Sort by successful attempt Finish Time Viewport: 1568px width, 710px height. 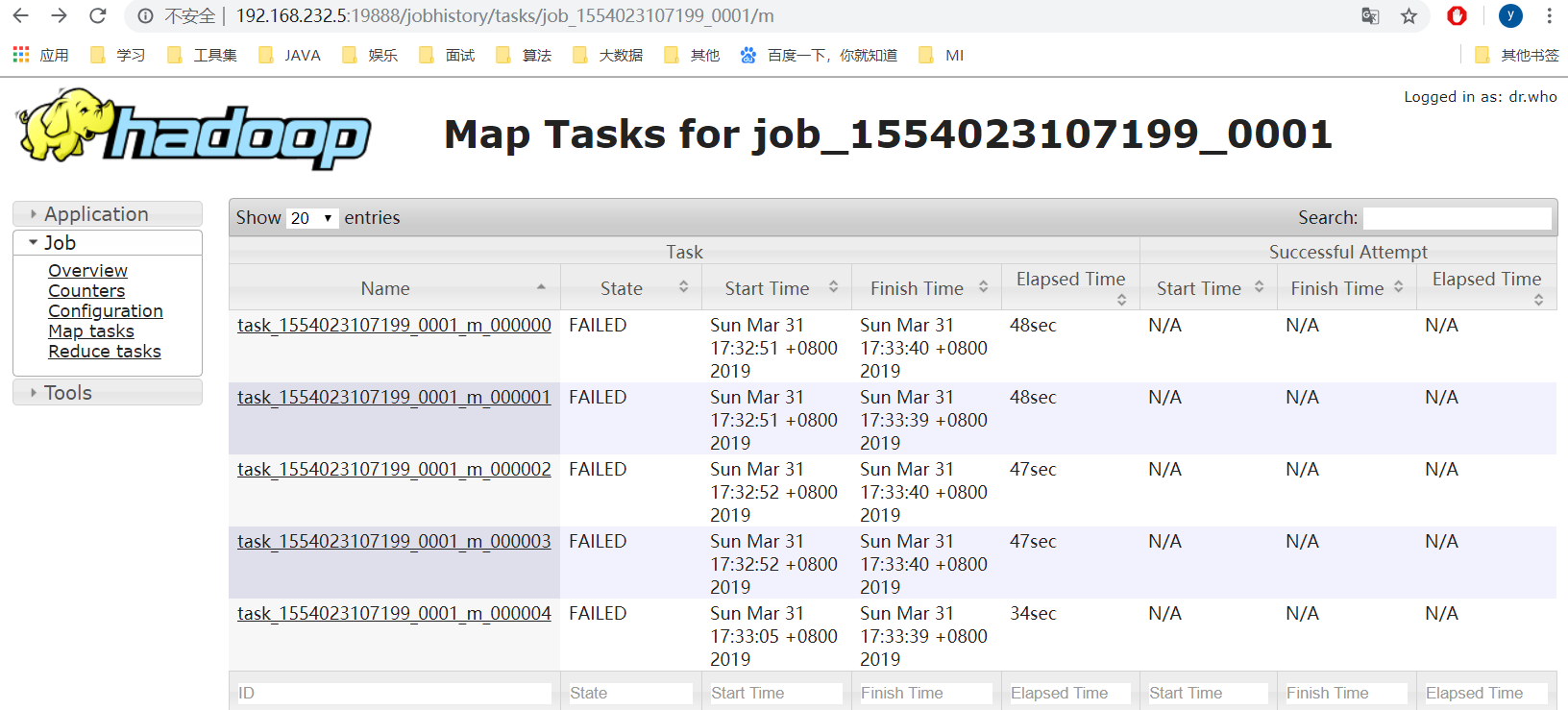[x=1347, y=288]
